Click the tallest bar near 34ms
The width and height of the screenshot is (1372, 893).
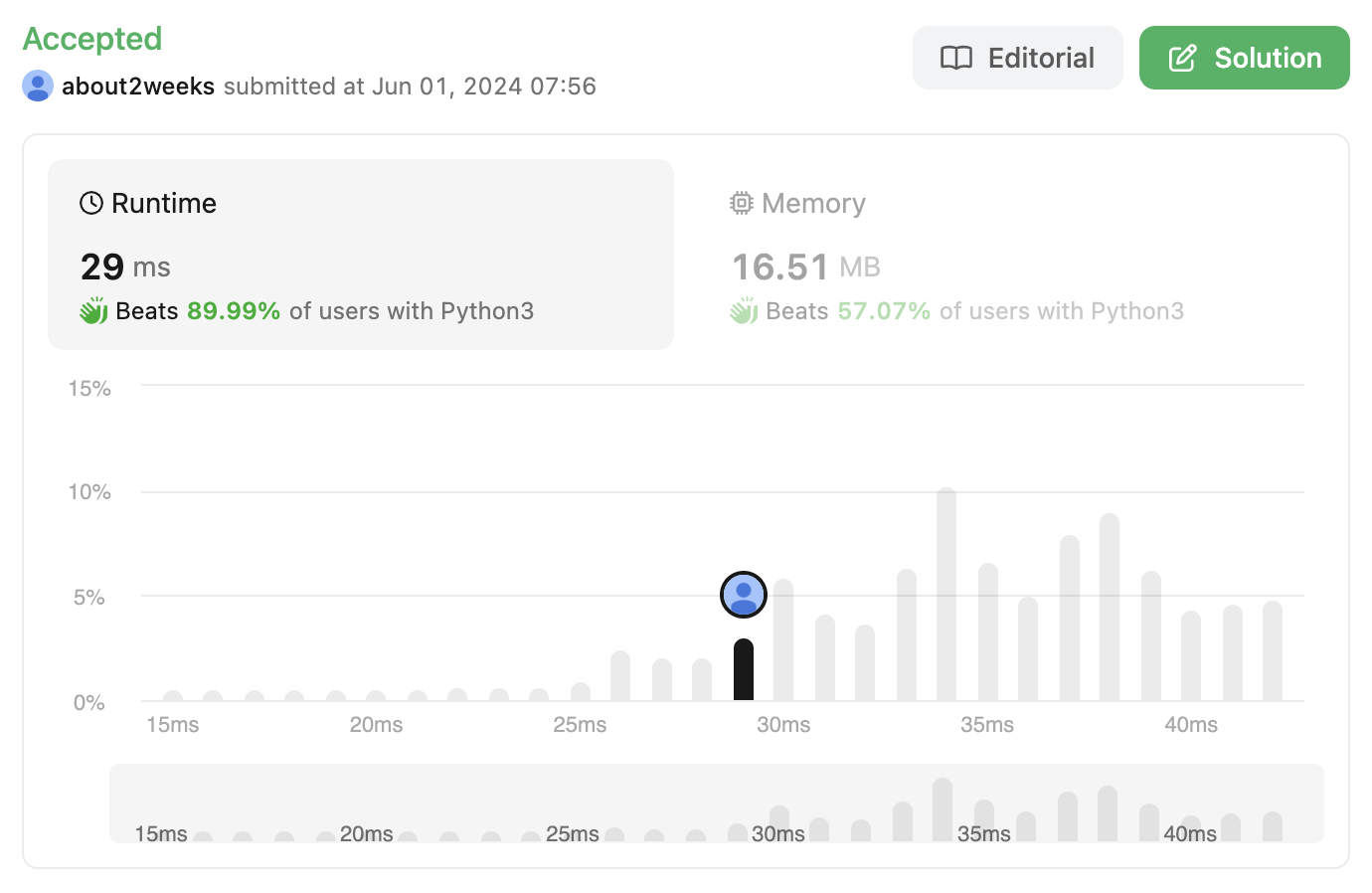point(946,595)
